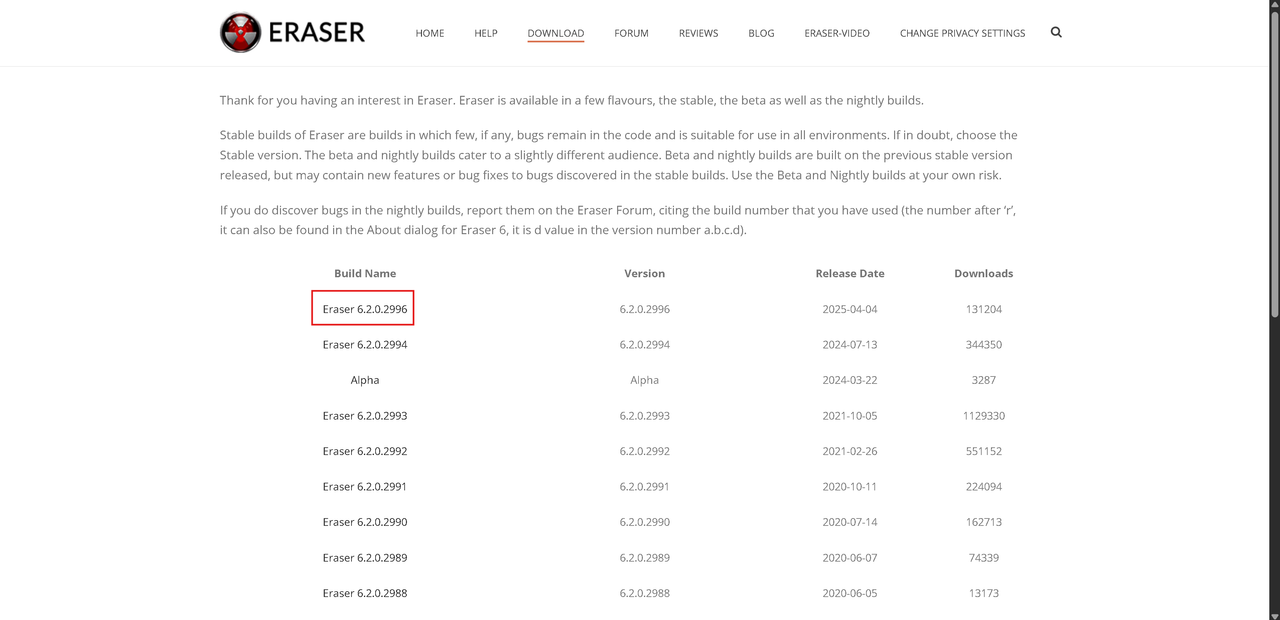The height and width of the screenshot is (620, 1280).
Task: Download build Eraser 6.2.0.2991
Action: [365, 486]
